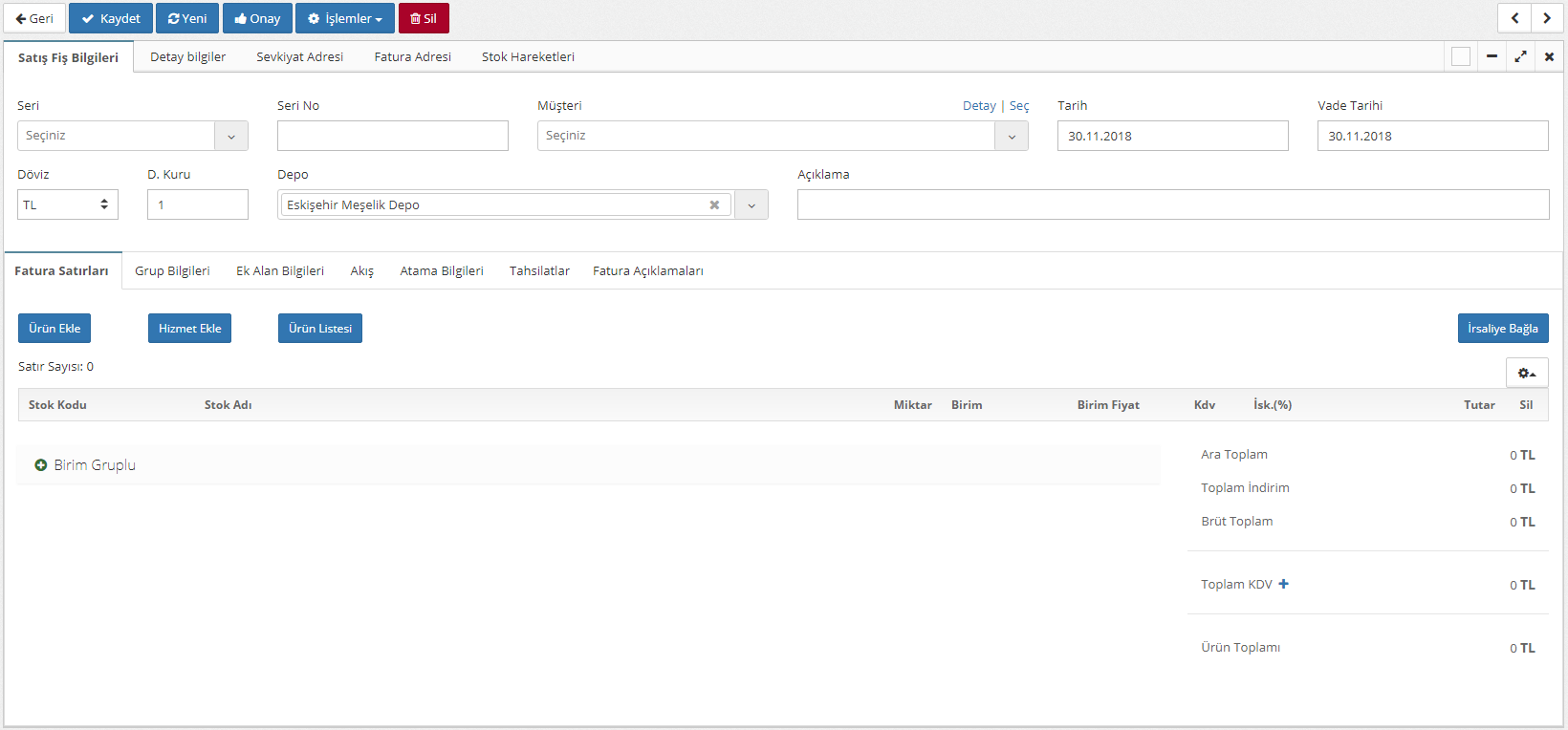Open the Müşteri dropdown list
The width and height of the screenshot is (1568, 730).
click(x=1012, y=136)
